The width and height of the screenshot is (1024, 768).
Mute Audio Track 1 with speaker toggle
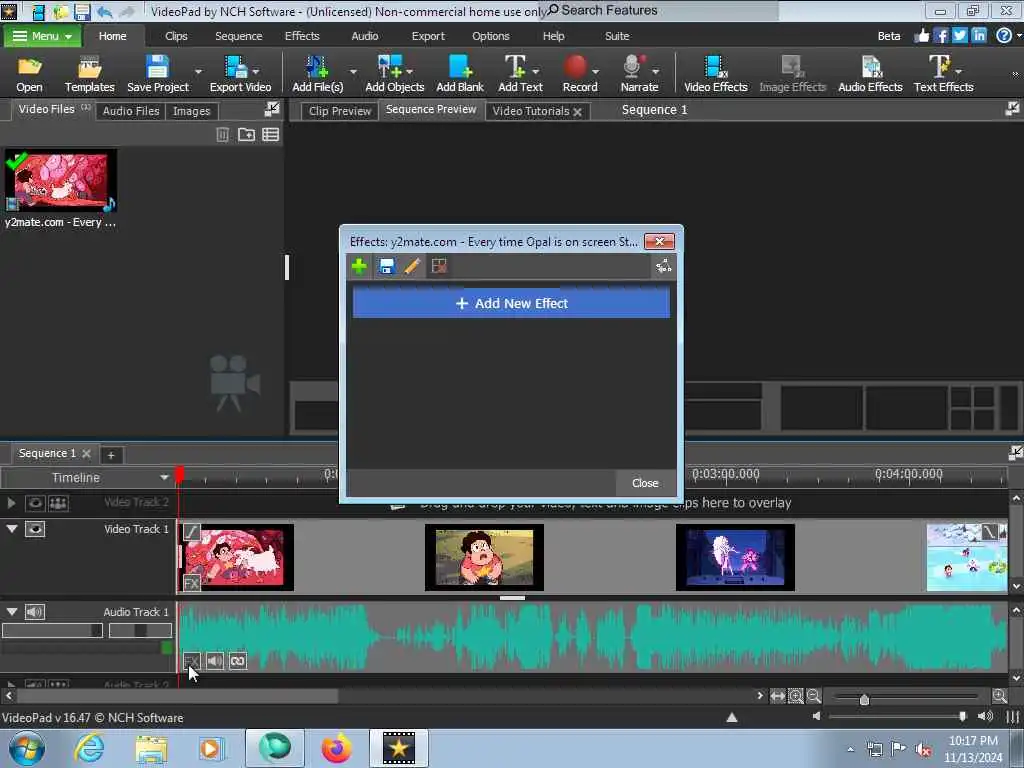35,612
